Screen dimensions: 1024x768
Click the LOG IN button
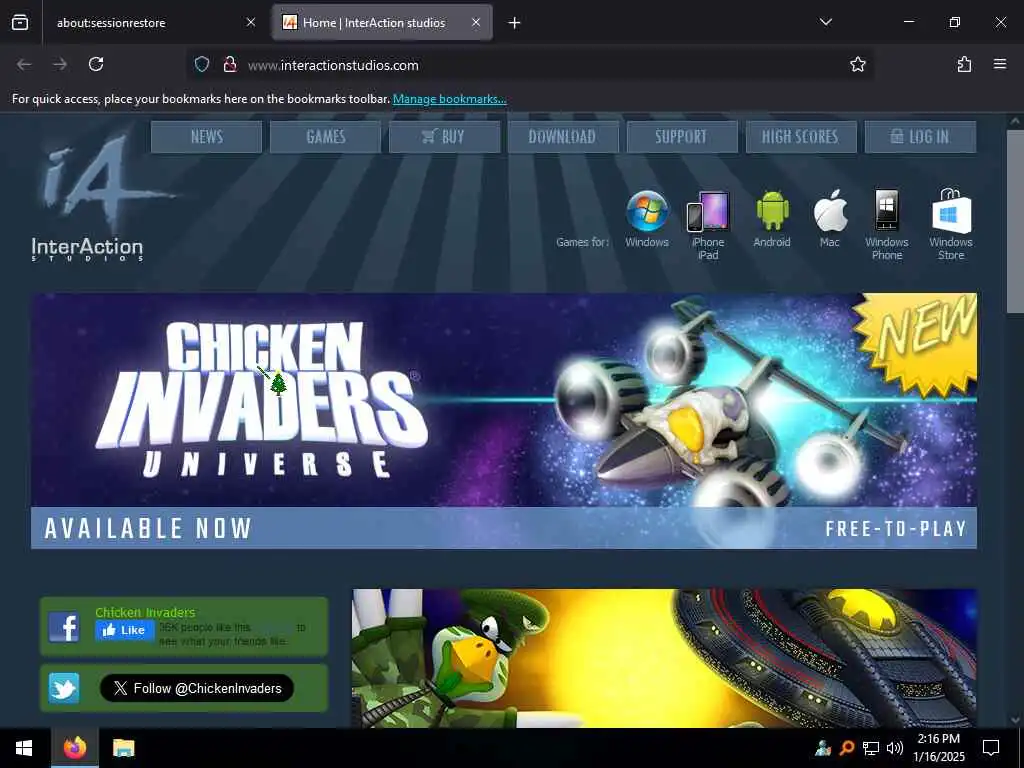click(920, 136)
